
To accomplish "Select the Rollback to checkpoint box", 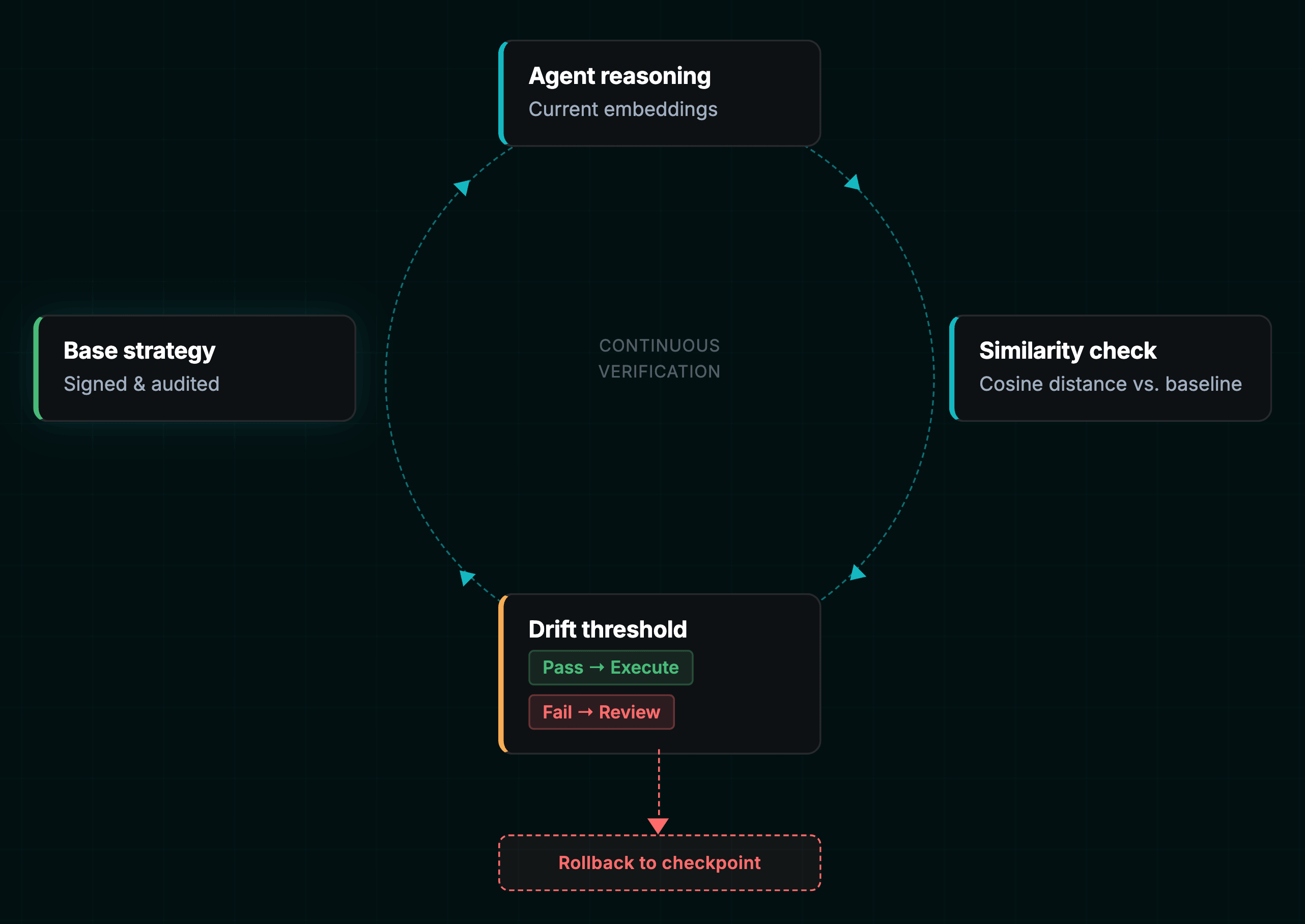I will [x=659, y=862].
